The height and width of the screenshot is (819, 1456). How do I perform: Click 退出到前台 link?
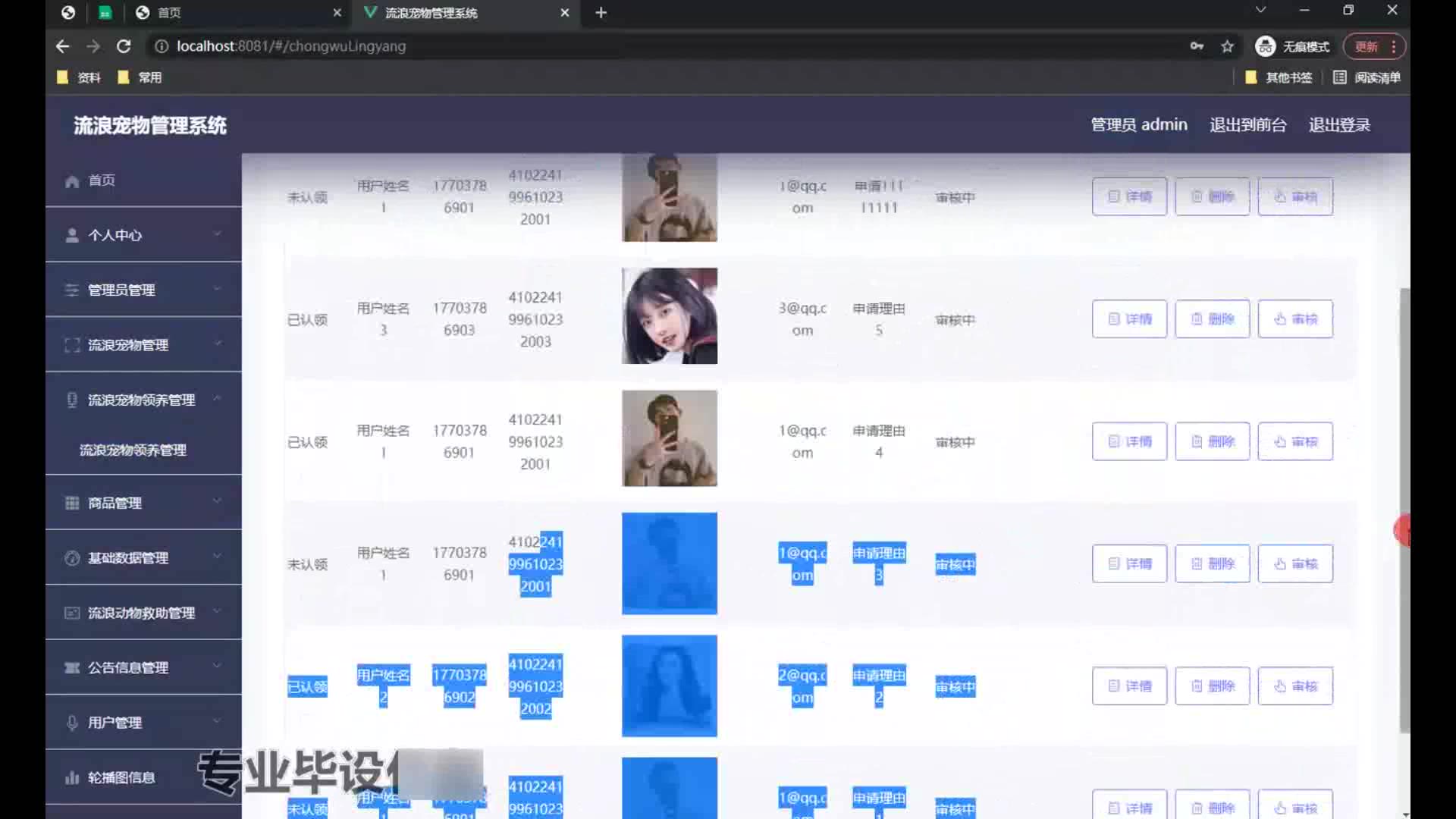click(1247, 124)
